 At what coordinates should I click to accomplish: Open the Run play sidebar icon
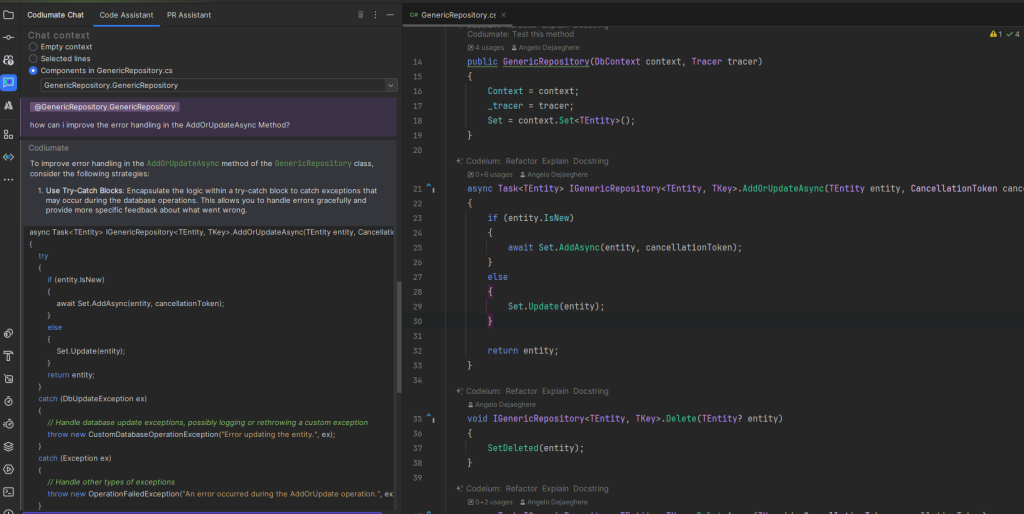8,469
